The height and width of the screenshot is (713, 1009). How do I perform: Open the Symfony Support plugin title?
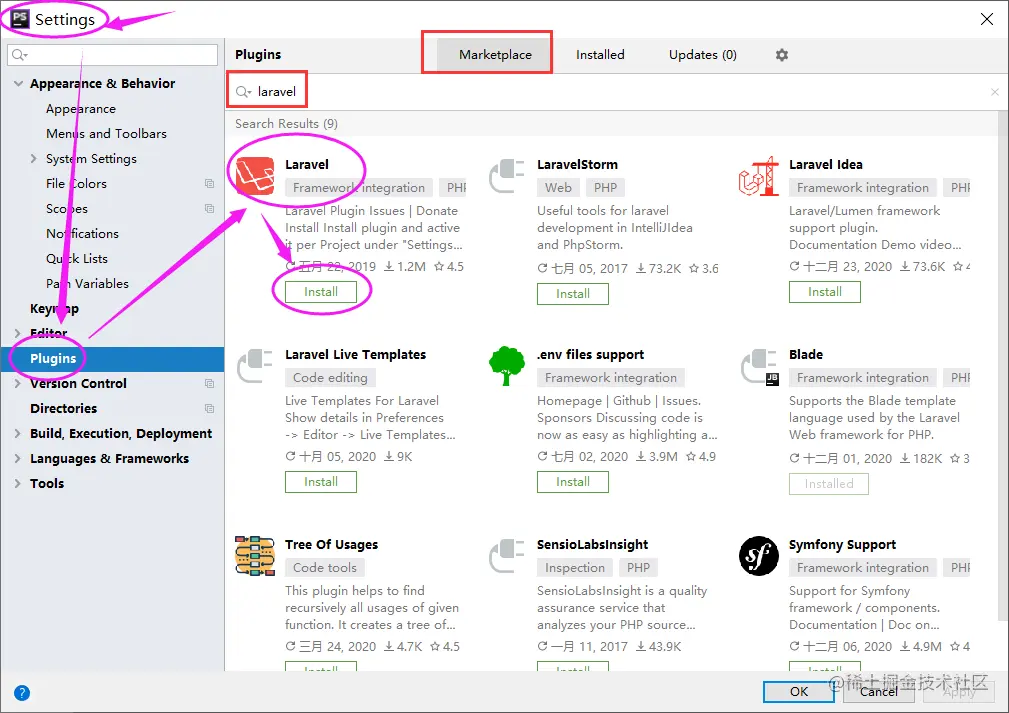tap(842, 544)
